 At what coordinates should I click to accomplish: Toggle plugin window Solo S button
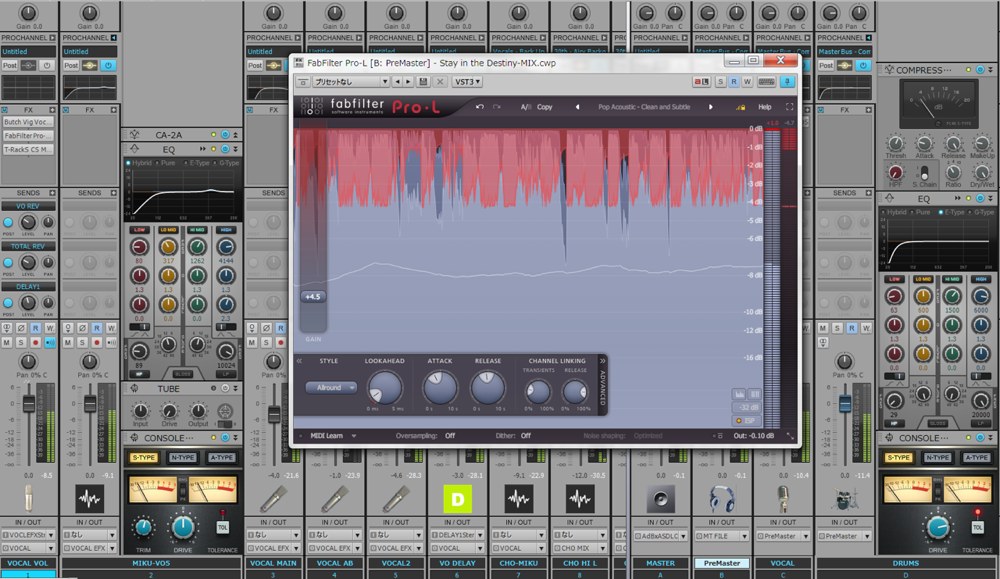721,82
